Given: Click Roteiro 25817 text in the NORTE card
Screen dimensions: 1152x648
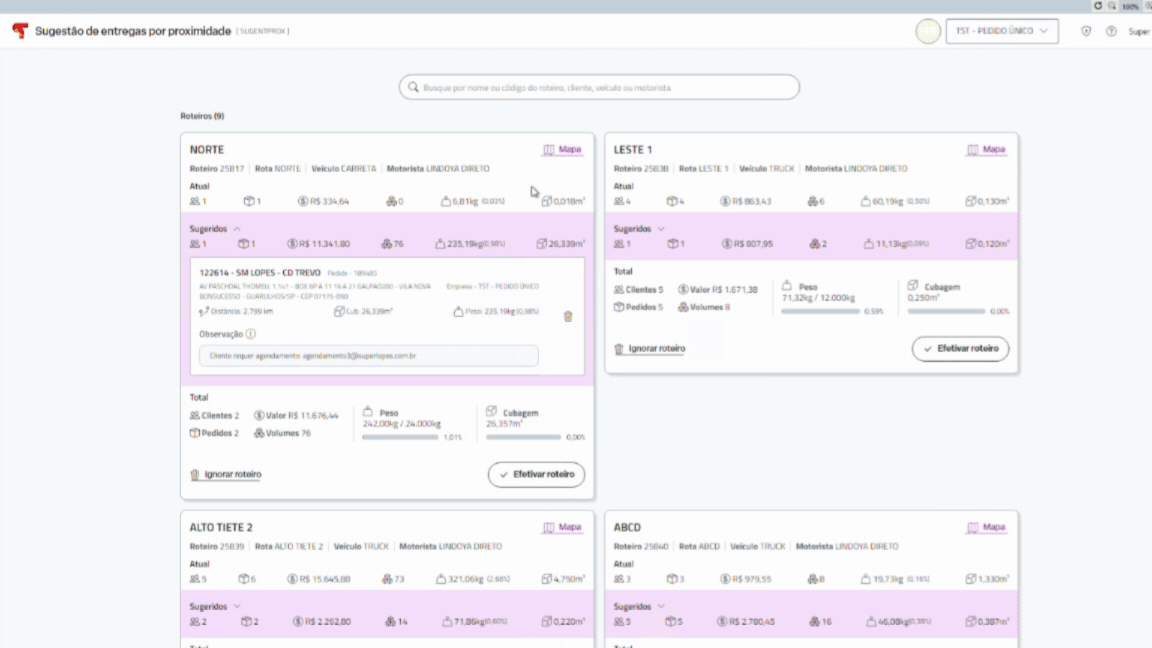Looking at the screenshot, I should click(x=217, y=168).
